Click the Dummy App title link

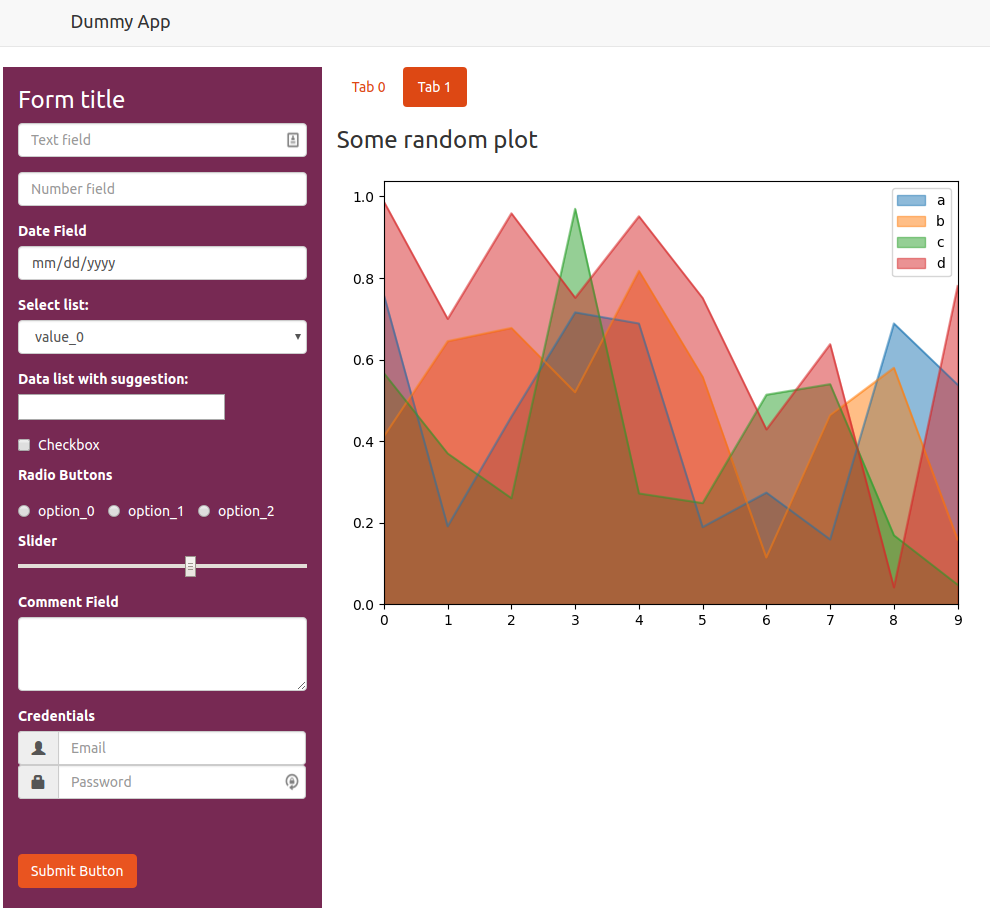pyautogui.click(x=121, y=22)
